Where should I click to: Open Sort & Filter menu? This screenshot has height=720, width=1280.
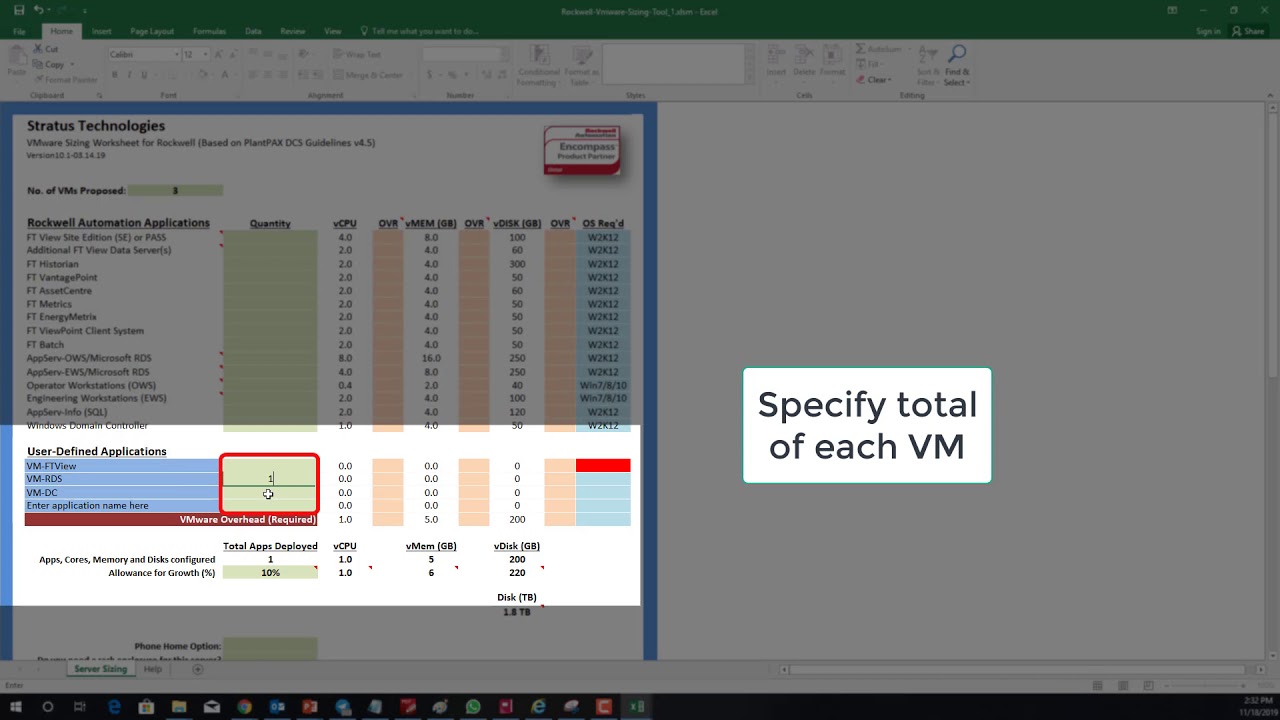click(928, 64)
